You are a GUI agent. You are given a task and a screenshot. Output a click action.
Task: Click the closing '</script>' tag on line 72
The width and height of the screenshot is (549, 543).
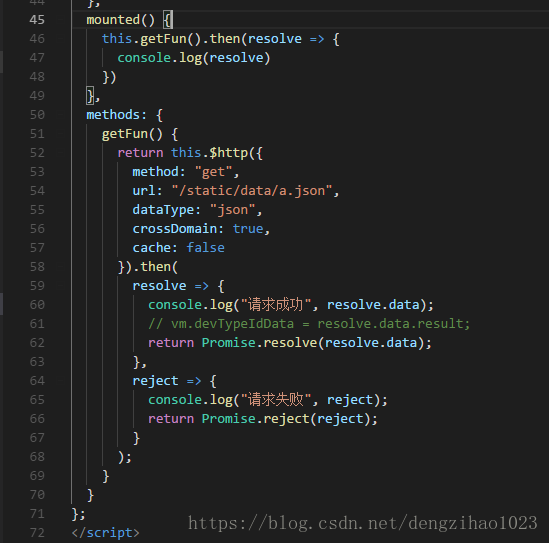pos(105,533)
